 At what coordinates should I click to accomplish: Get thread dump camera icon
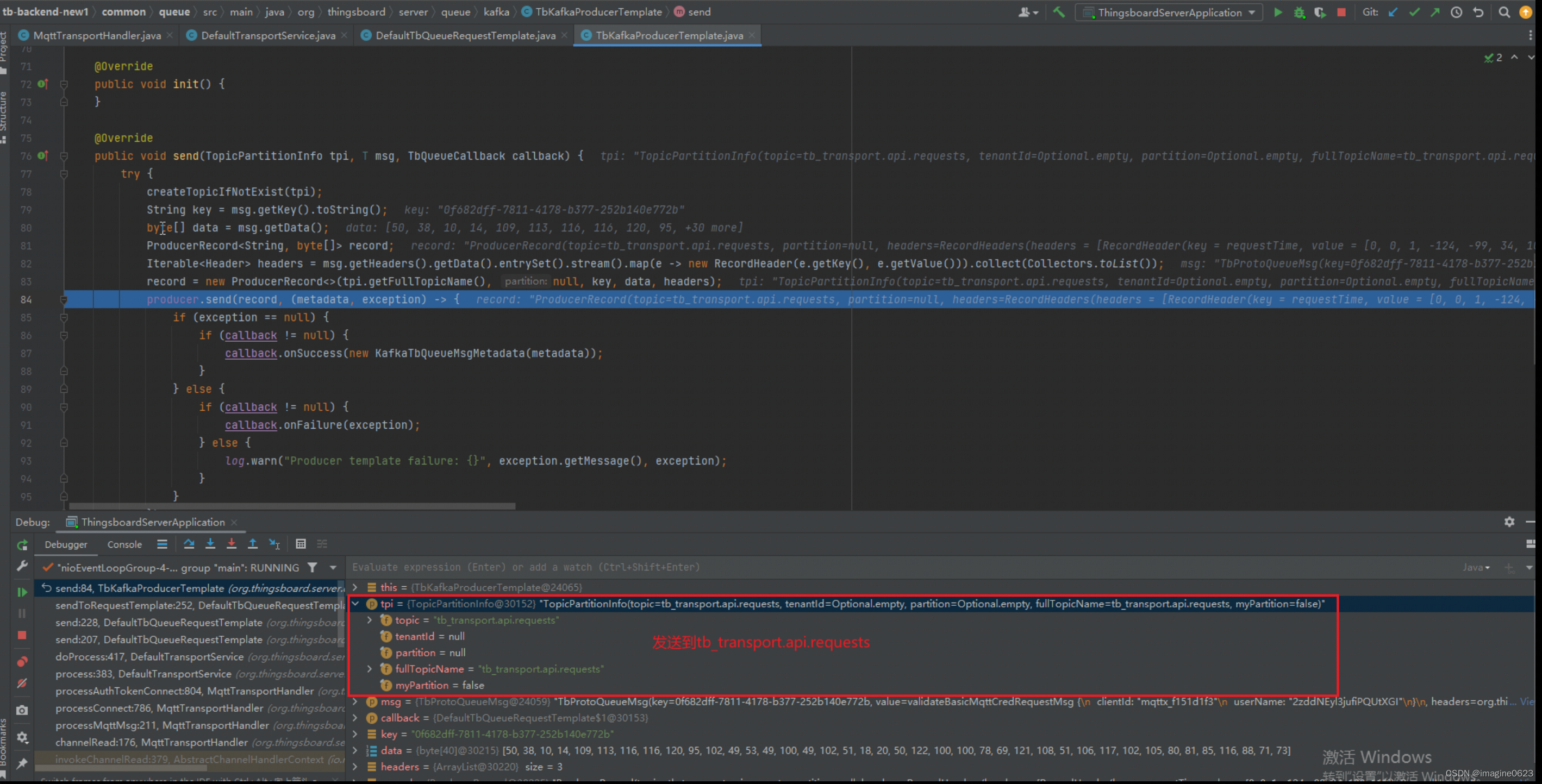pyautogui.click(x=22, y=711)
